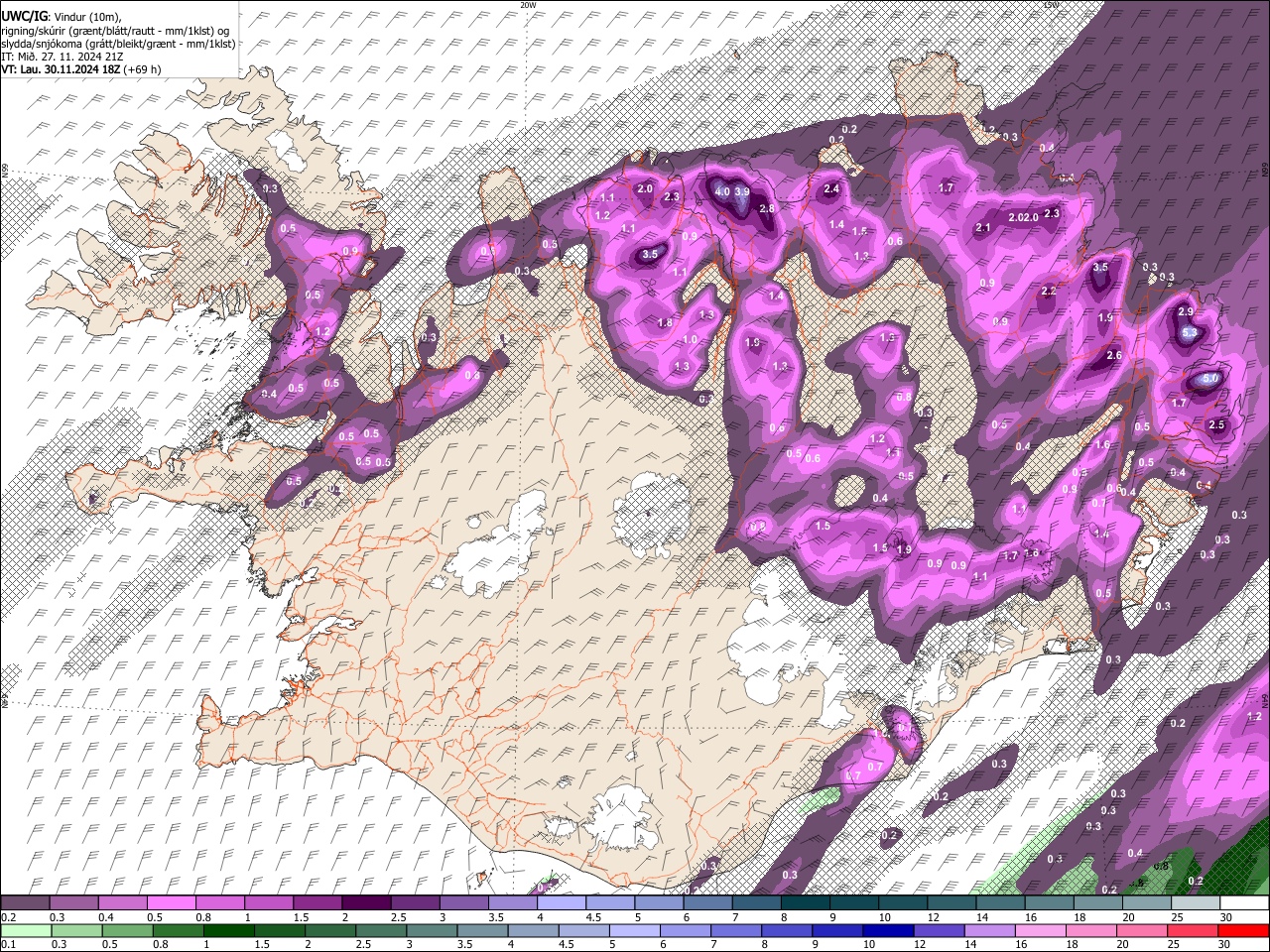1270x952 pixels.
Task: Click the '20W' longitude label
Action: tap(527, 5)
